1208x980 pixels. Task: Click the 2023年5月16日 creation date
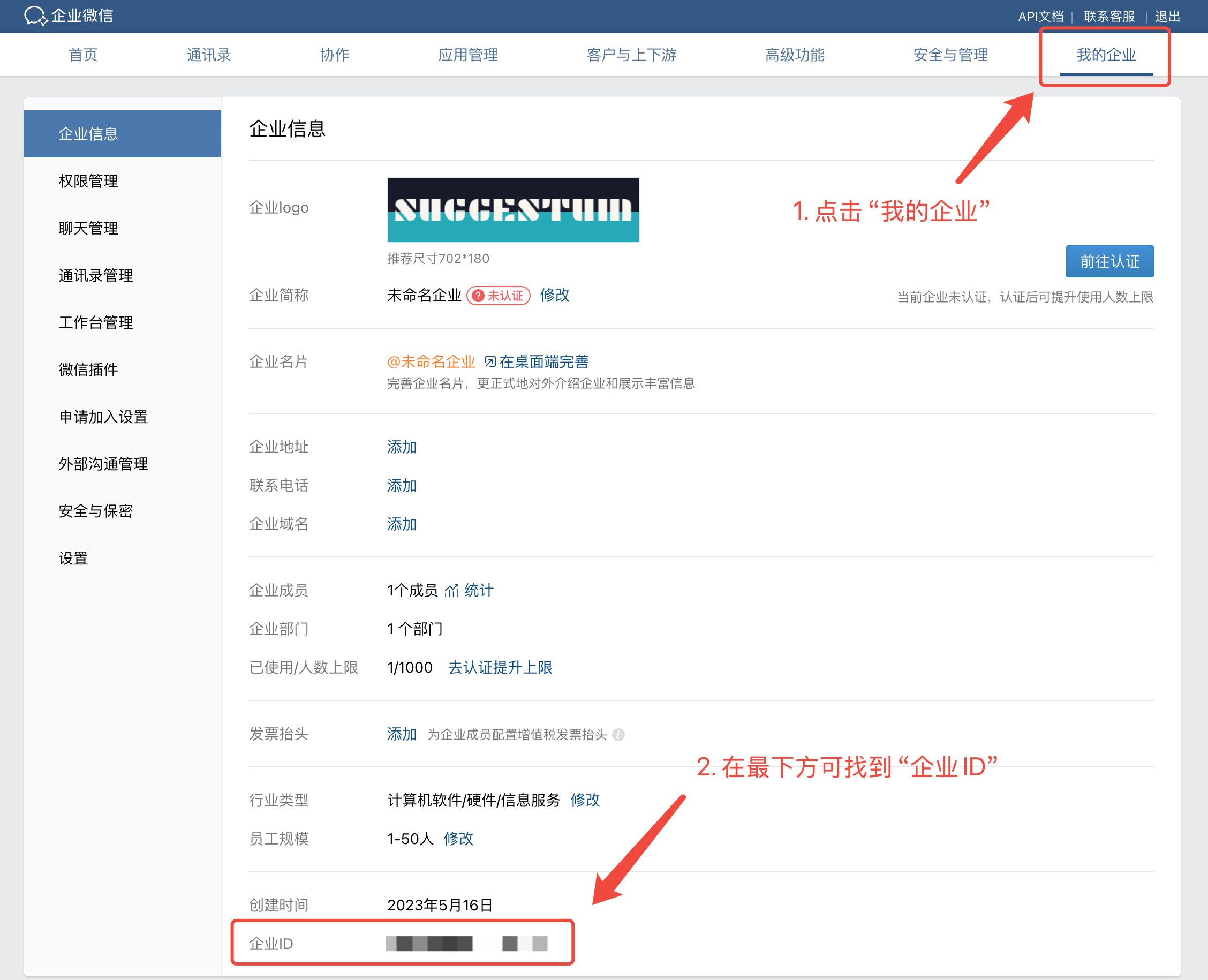point(440,905)
